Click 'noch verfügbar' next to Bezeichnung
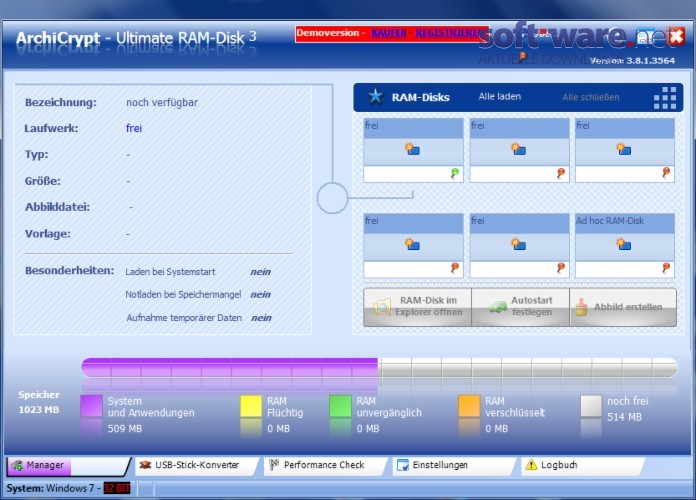 tap(162, 103)
